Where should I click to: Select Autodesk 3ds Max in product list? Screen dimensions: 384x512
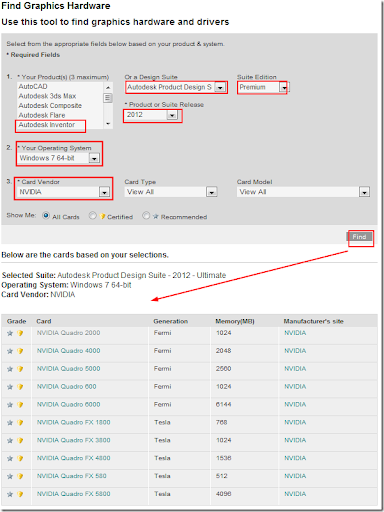point(47,96)
